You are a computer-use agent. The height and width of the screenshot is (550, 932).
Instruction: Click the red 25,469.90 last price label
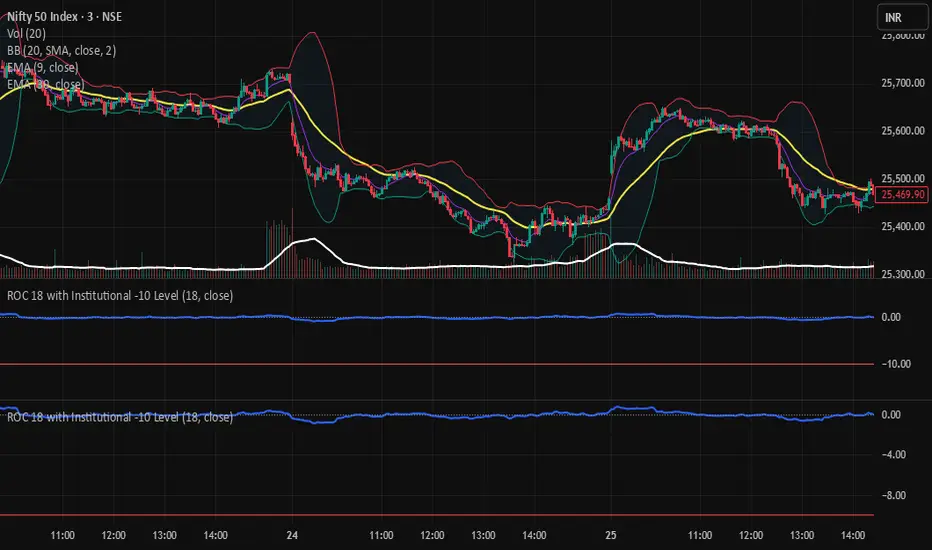pyautogui.click(x=903, y=194)
